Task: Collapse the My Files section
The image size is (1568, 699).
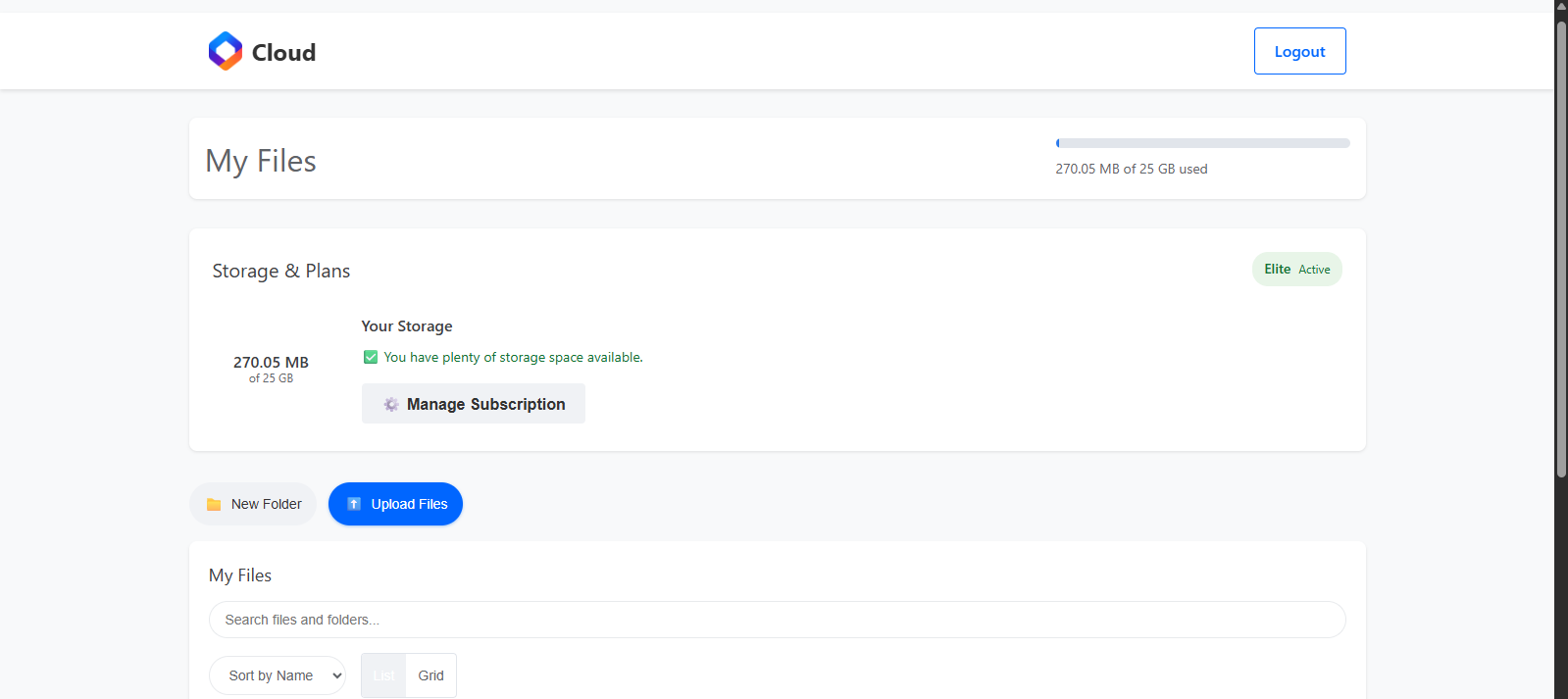Action: click(240, 575)
